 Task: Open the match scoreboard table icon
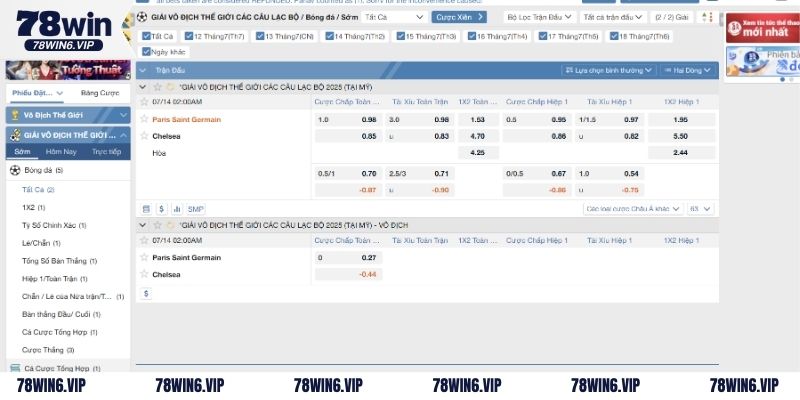pos(146,209)
